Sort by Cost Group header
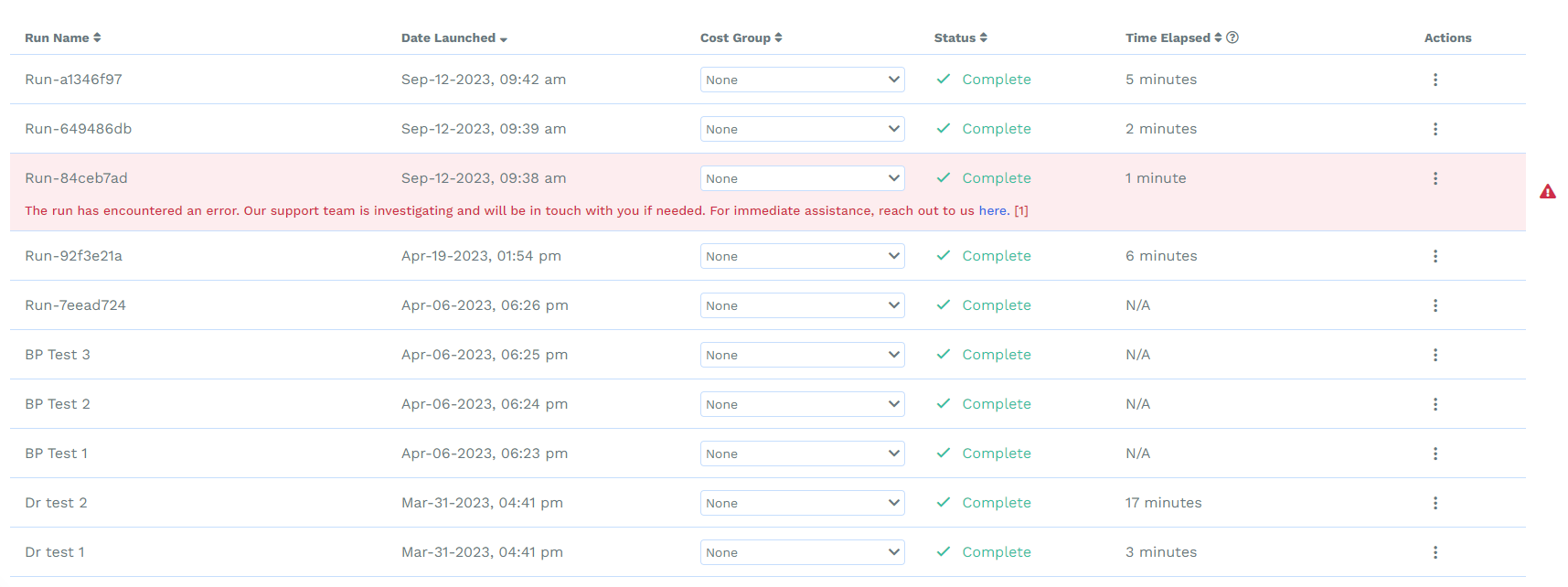The height and width of the screenshot is (587, 1568). (x=741, y=37)
